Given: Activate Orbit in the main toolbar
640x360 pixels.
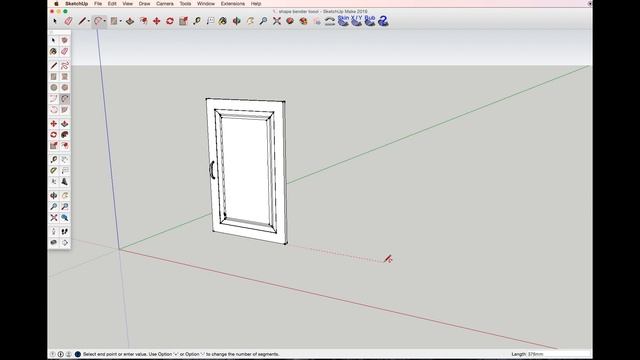Looking at the screenshot, I should 236,21.
